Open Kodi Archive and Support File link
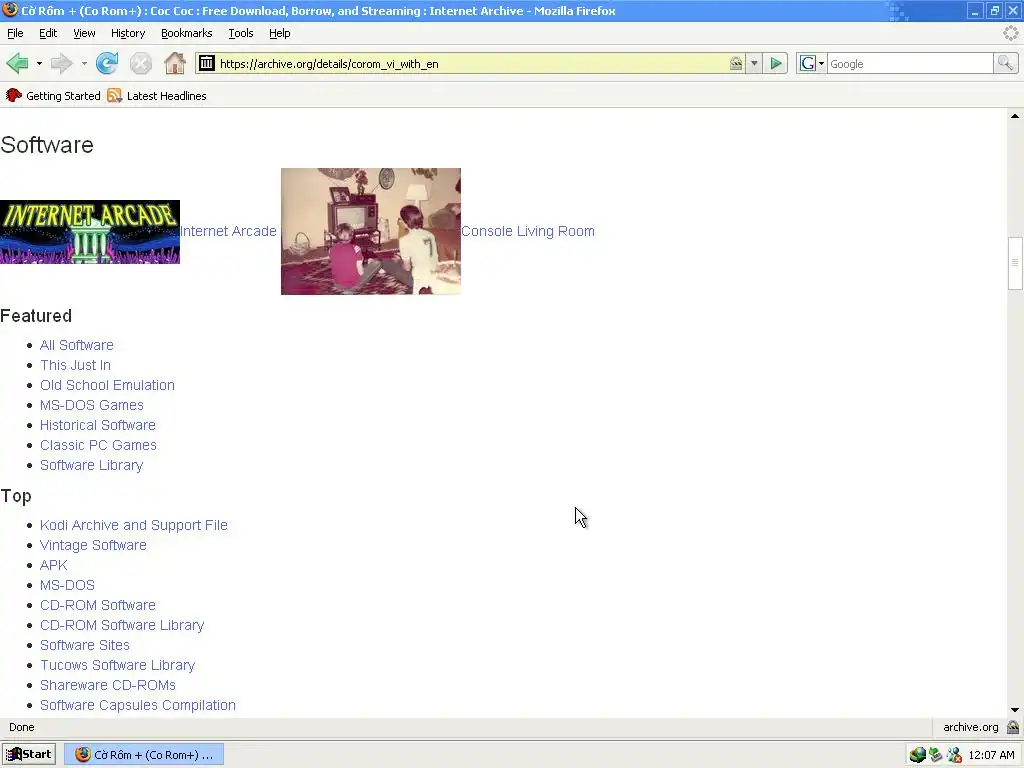 tap(133, 525)
